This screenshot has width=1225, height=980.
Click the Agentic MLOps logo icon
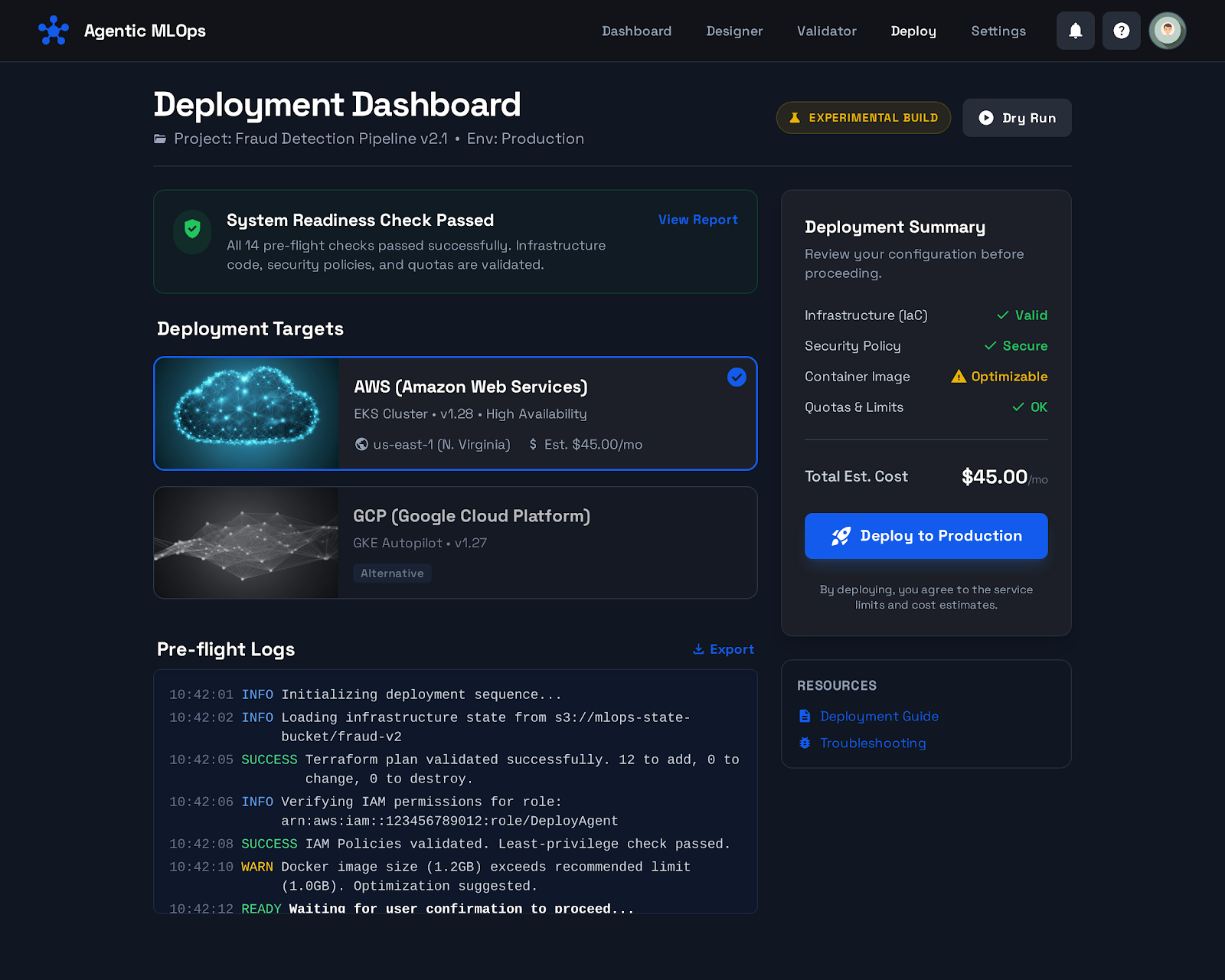click(54, 31)
